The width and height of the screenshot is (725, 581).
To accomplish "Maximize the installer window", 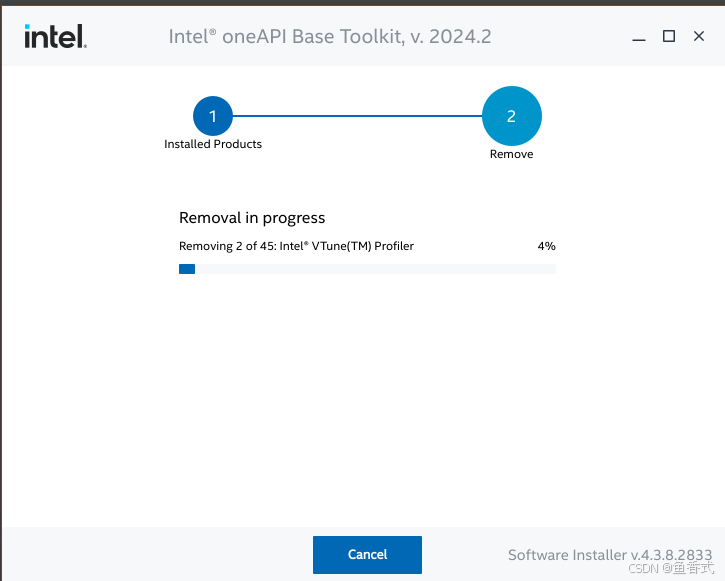I will pyautogui.click(x=669, y=36).
